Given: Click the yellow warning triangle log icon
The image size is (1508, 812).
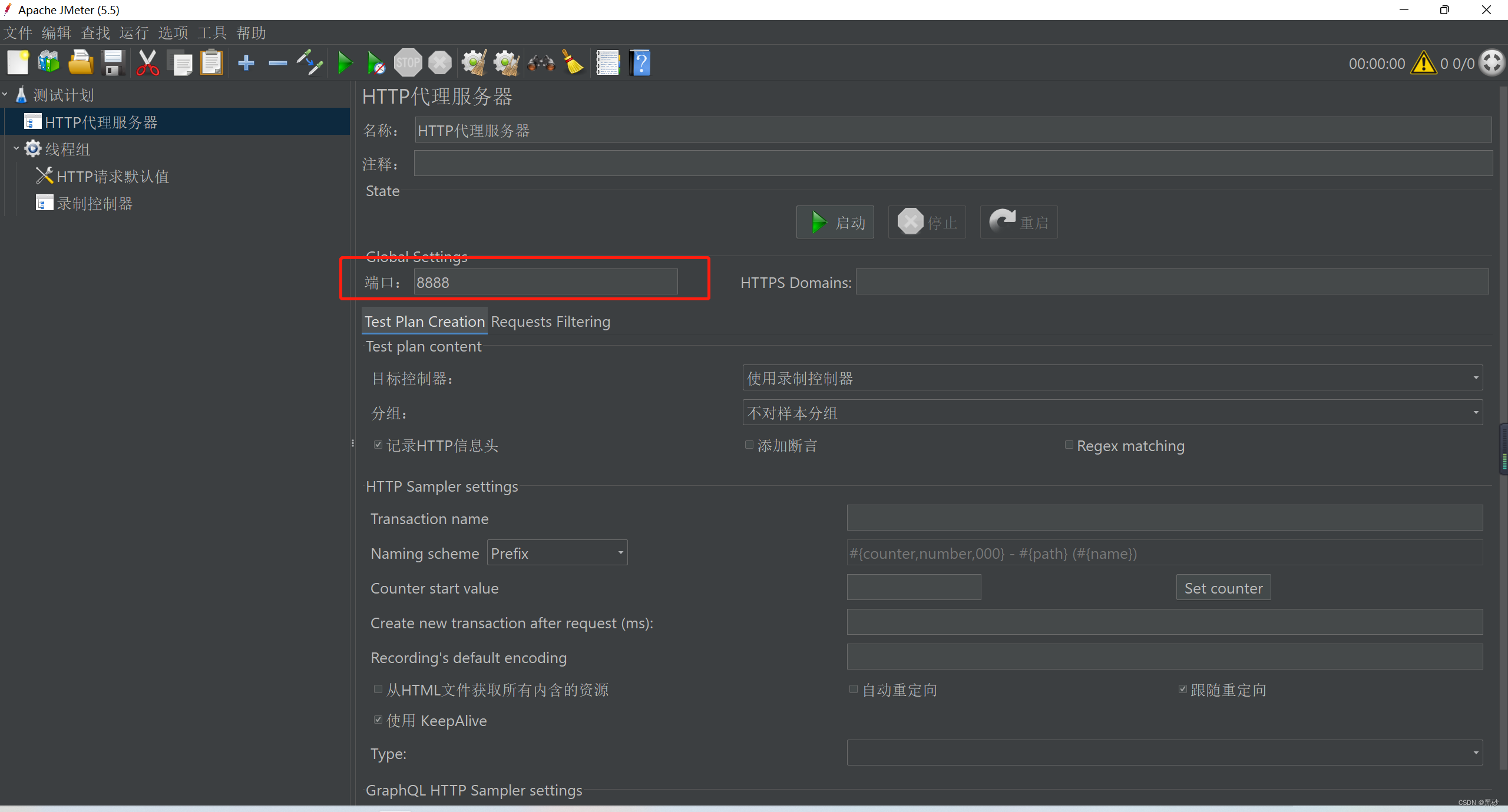Looking at the screenshot, I should [1423, 63].
